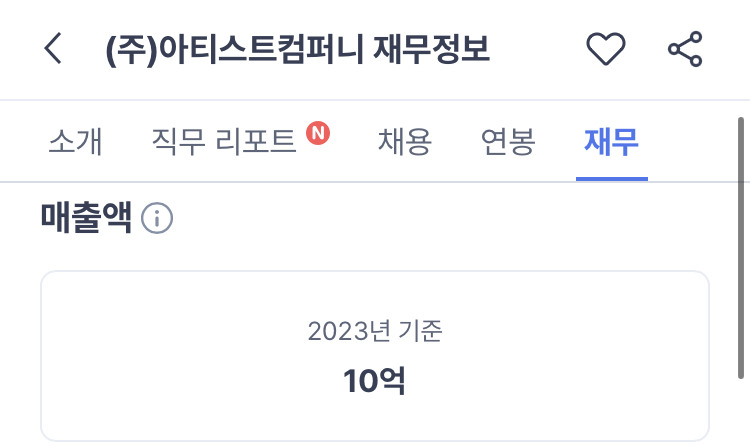Select the 재무 tab

tap(611, 143)
